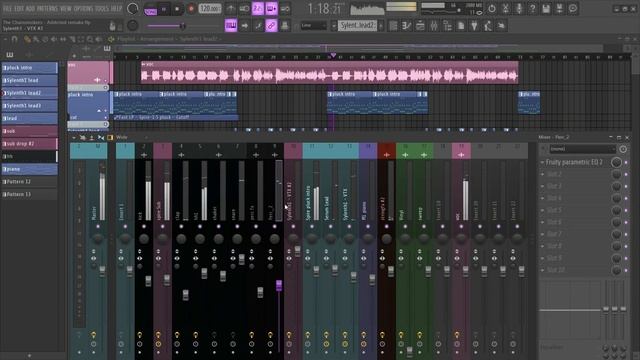
Task: Click the stop transport button
Action: (177, 9)
